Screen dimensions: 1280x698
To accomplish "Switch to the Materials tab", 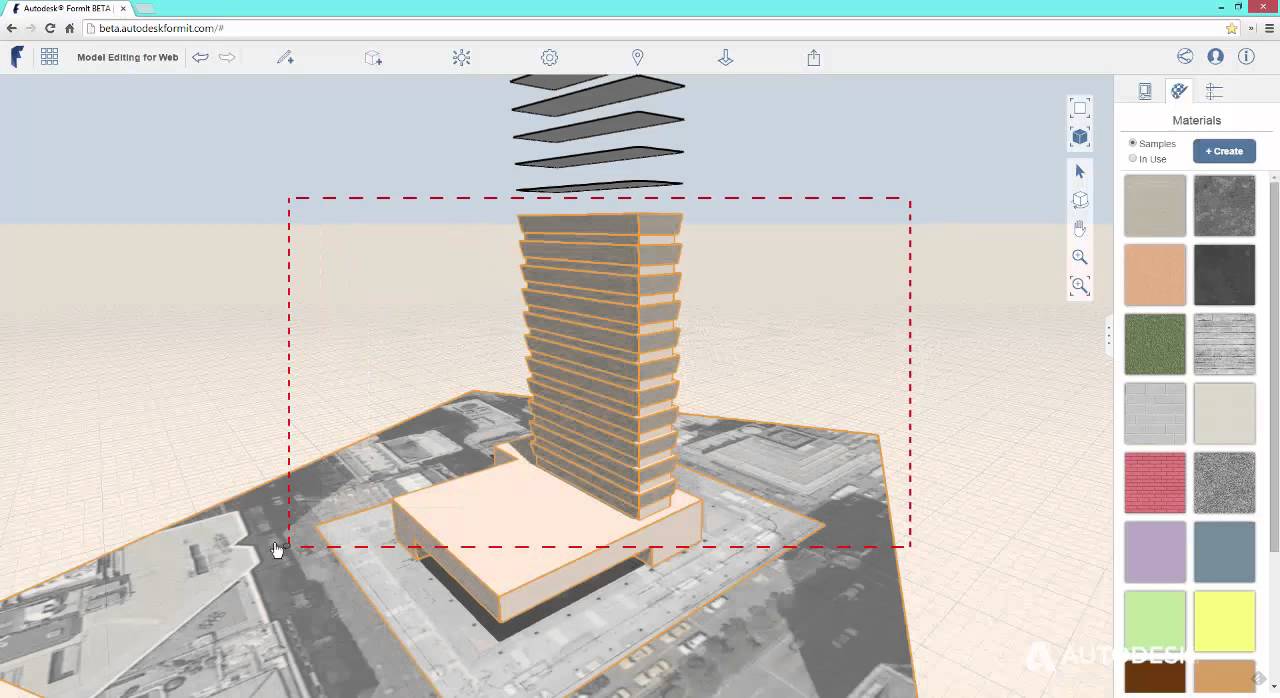I will [1179, 91].
